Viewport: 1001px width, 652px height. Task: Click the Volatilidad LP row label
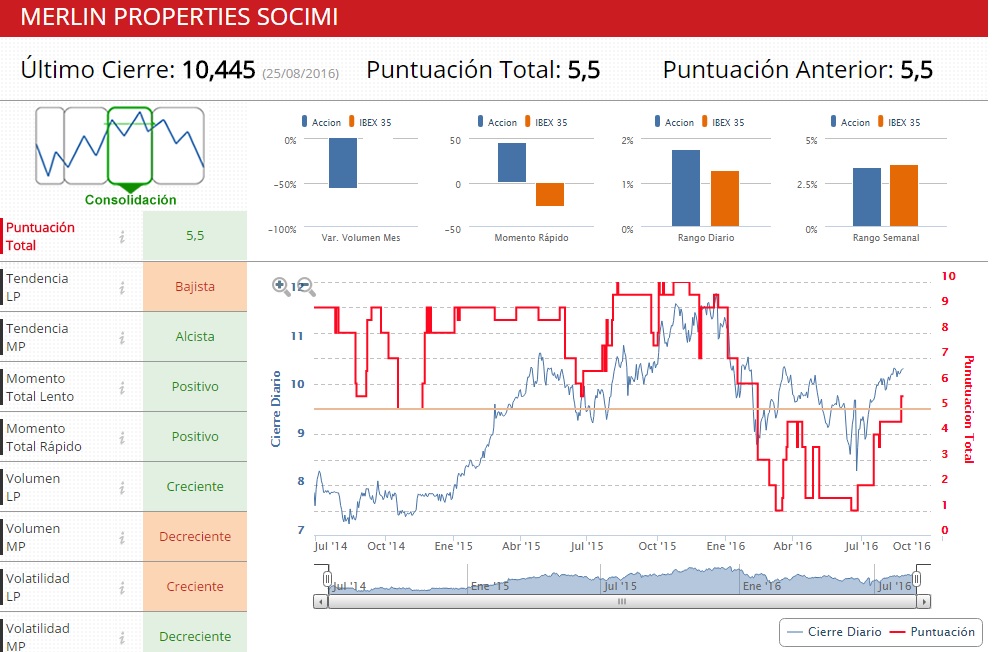(x=38, y=587)
